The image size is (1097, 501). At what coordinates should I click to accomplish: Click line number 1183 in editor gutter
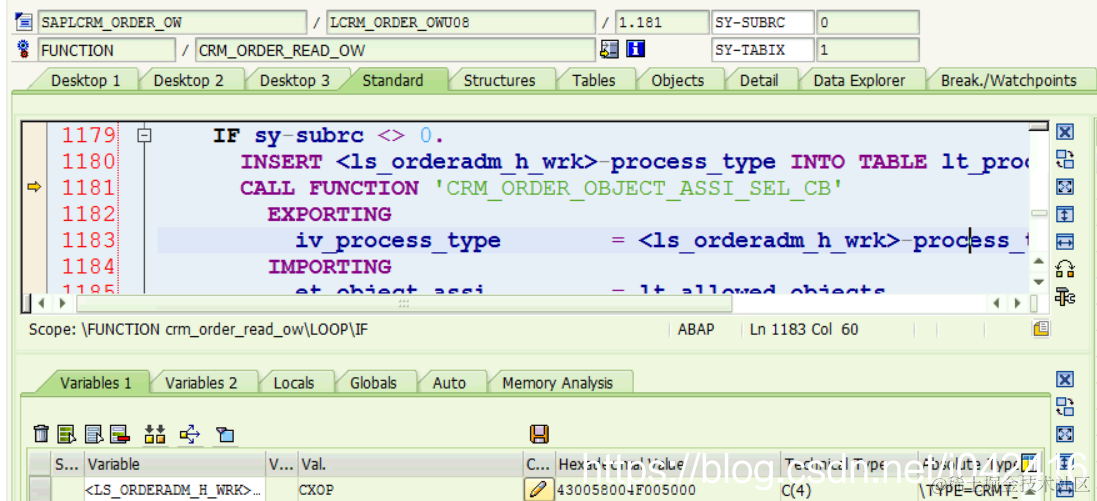click(x=88, y=240)
